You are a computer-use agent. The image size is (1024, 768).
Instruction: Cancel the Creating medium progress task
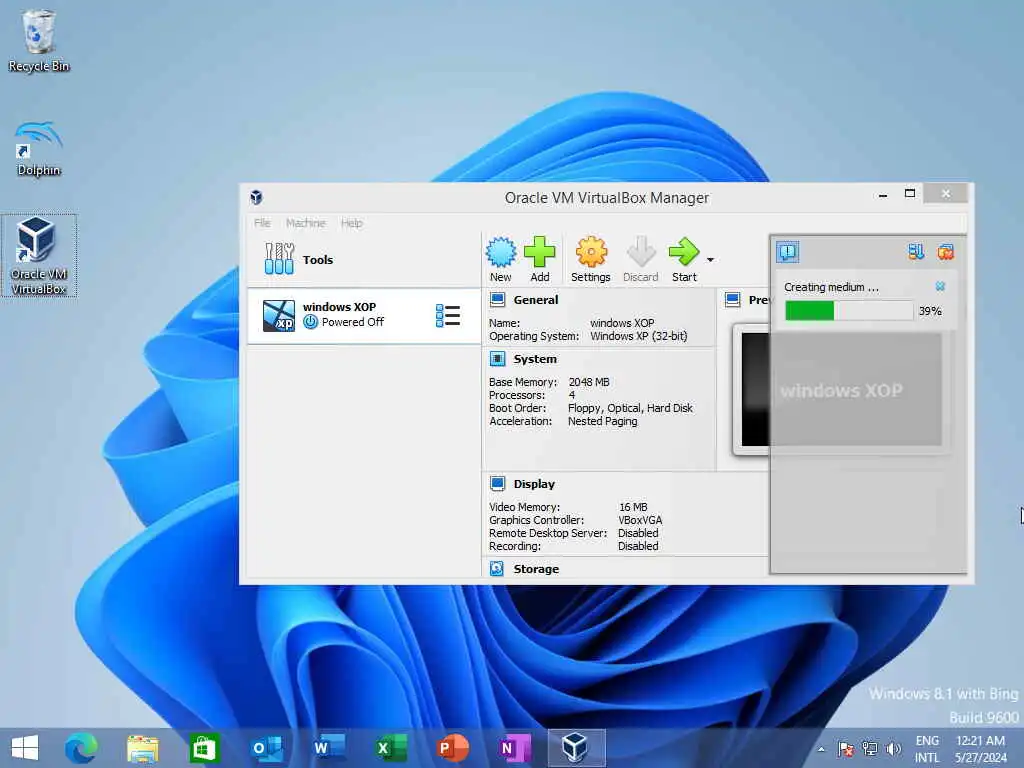[940, 286]
